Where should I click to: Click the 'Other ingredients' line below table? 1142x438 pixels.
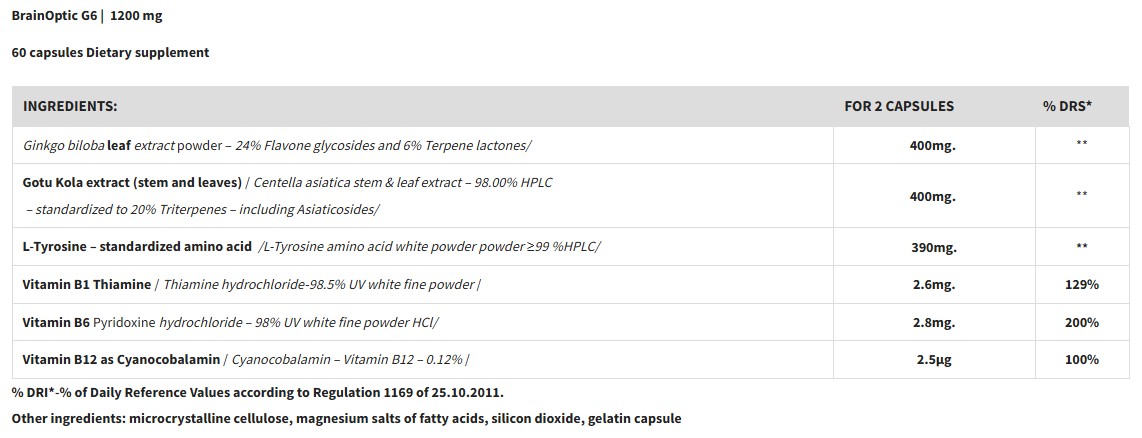tap(346, 418)
